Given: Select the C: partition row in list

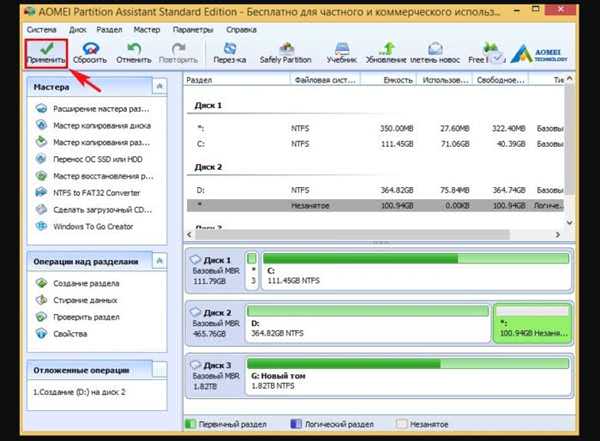Looking at the screenshot, I should pos(375,144).
